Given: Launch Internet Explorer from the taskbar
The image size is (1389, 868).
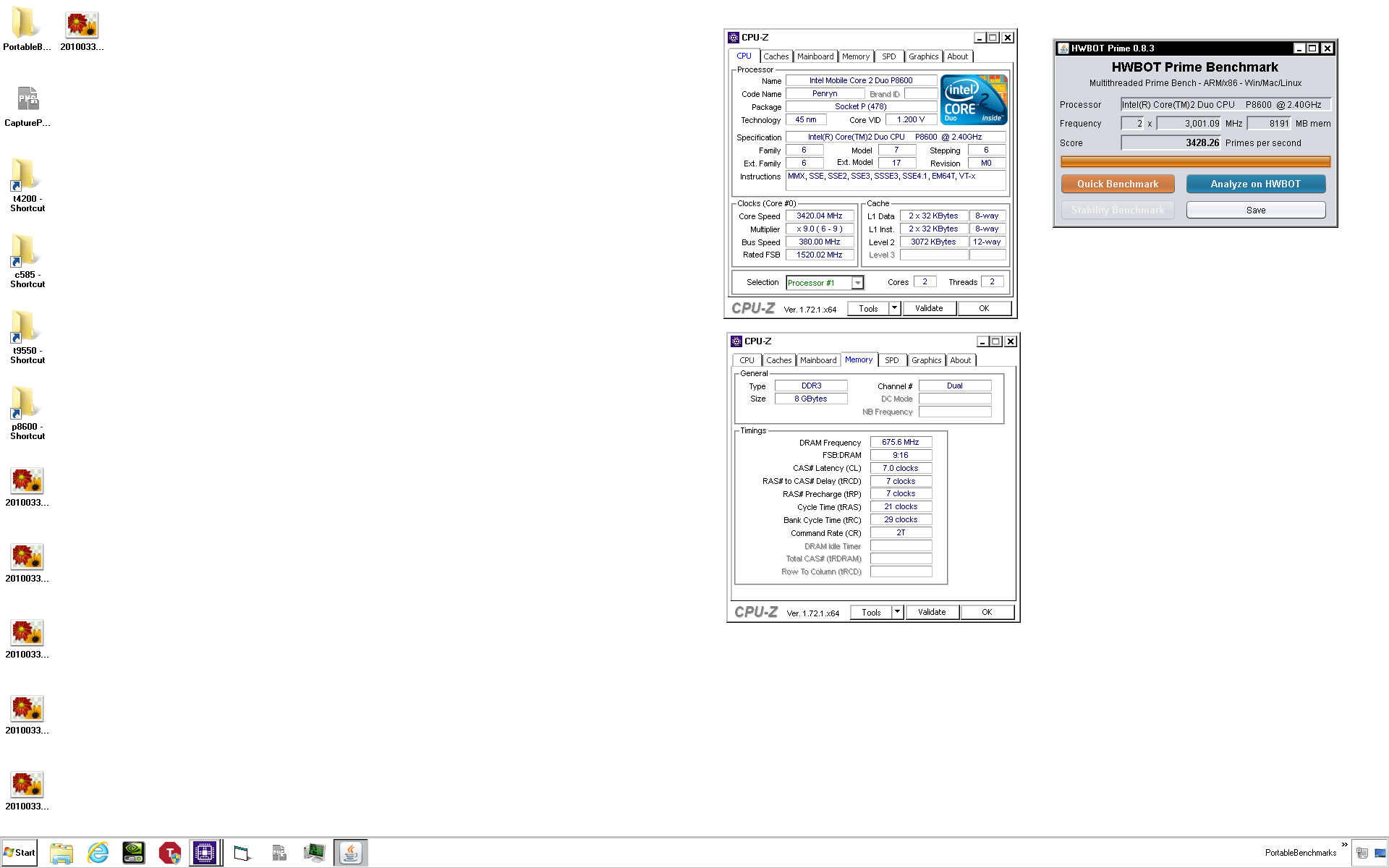Looking at the screenshot, I should tap(98, 853).
